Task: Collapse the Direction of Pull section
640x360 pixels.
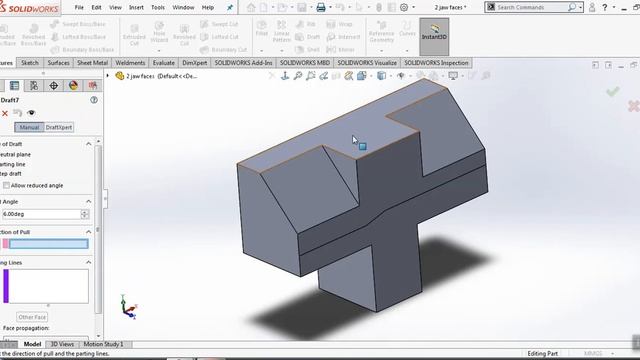Action: [89, 231]
